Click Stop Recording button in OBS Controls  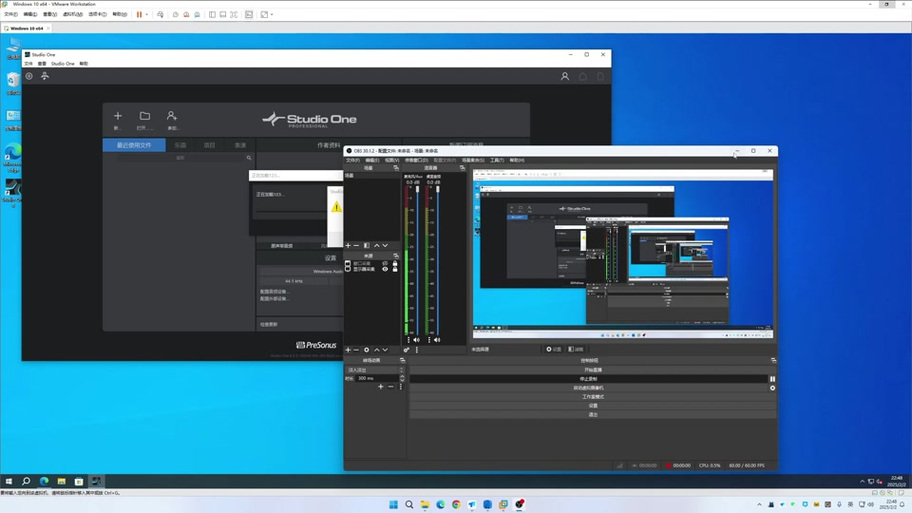589,379
